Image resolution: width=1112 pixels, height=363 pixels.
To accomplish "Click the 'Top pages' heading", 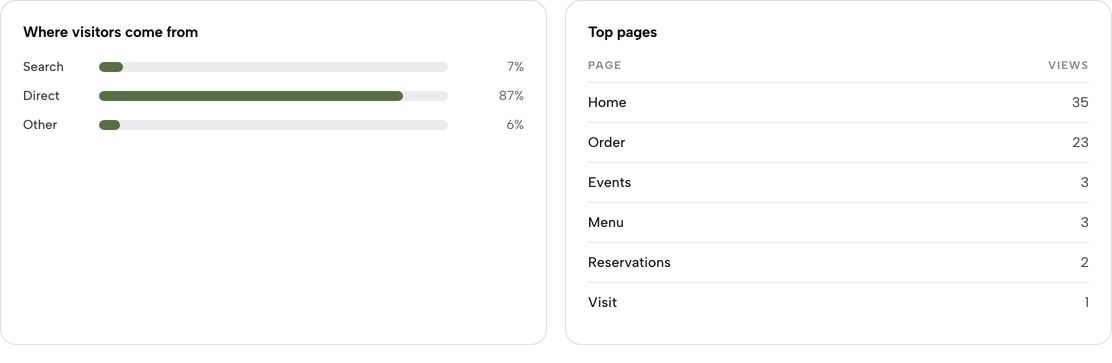I will (623, 32).
